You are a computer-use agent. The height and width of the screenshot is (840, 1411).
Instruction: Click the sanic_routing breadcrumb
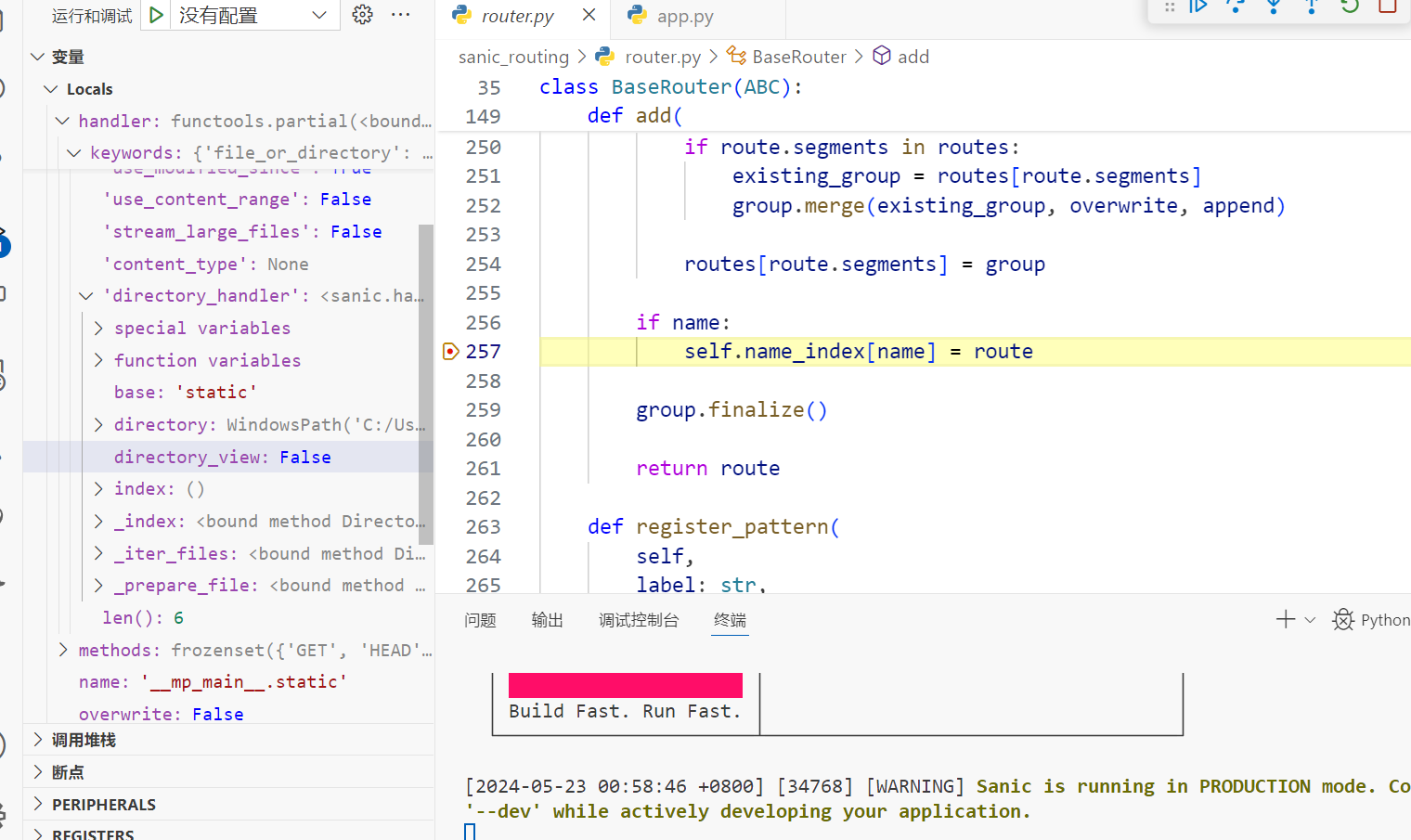coord(513,57)
